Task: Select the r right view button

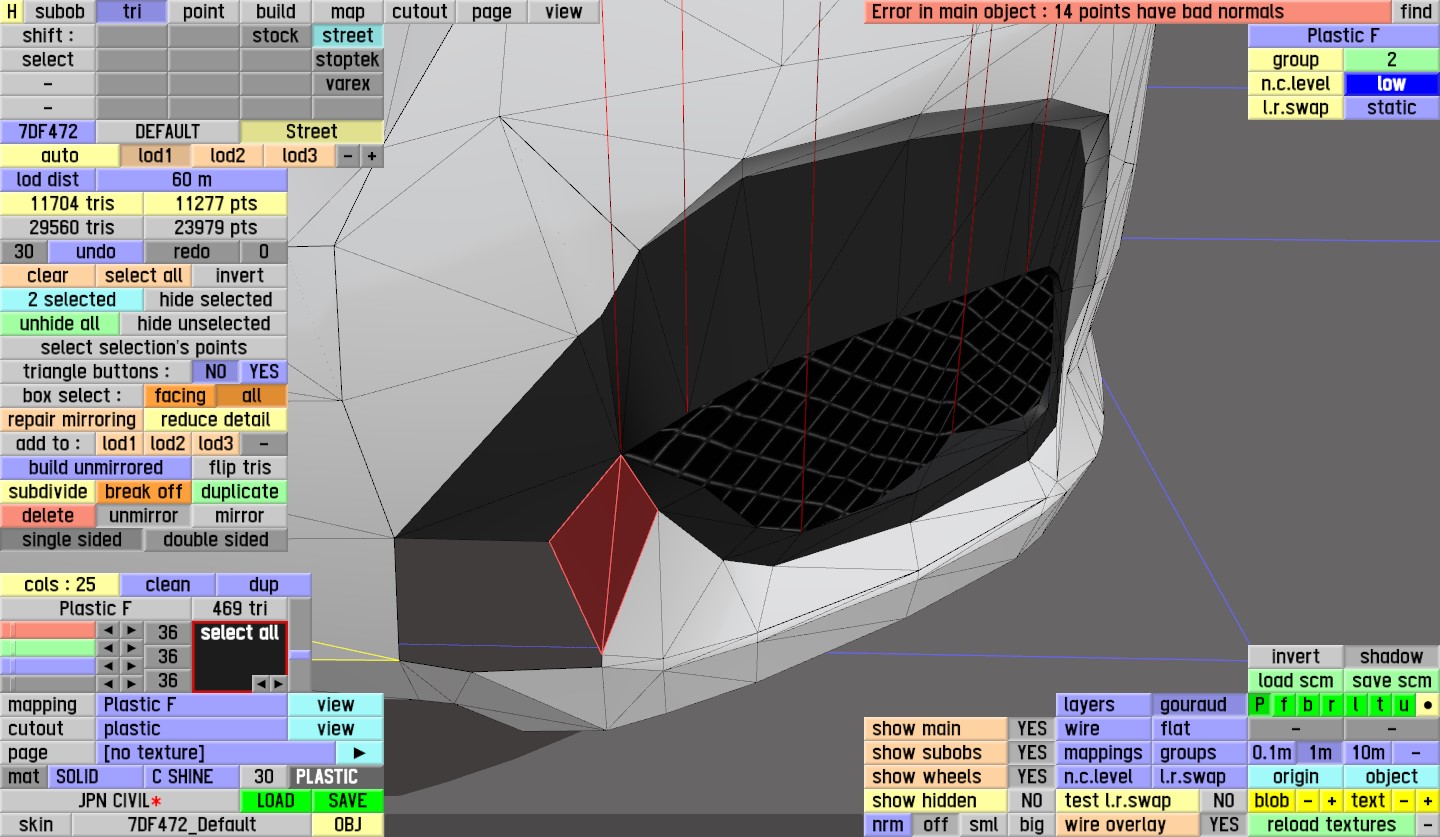Action: 1332,705
